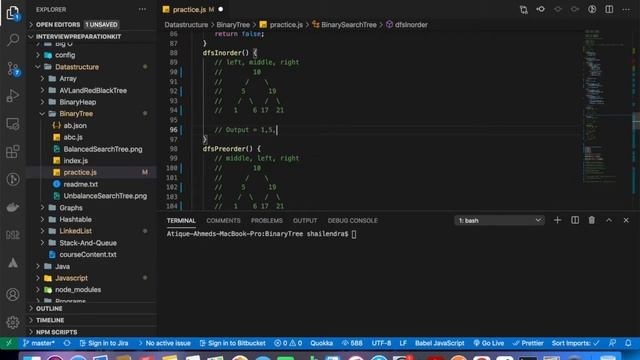640x360 pixels.
Task: Open the Docker view in activity bar
Action: tap(13, 207)
